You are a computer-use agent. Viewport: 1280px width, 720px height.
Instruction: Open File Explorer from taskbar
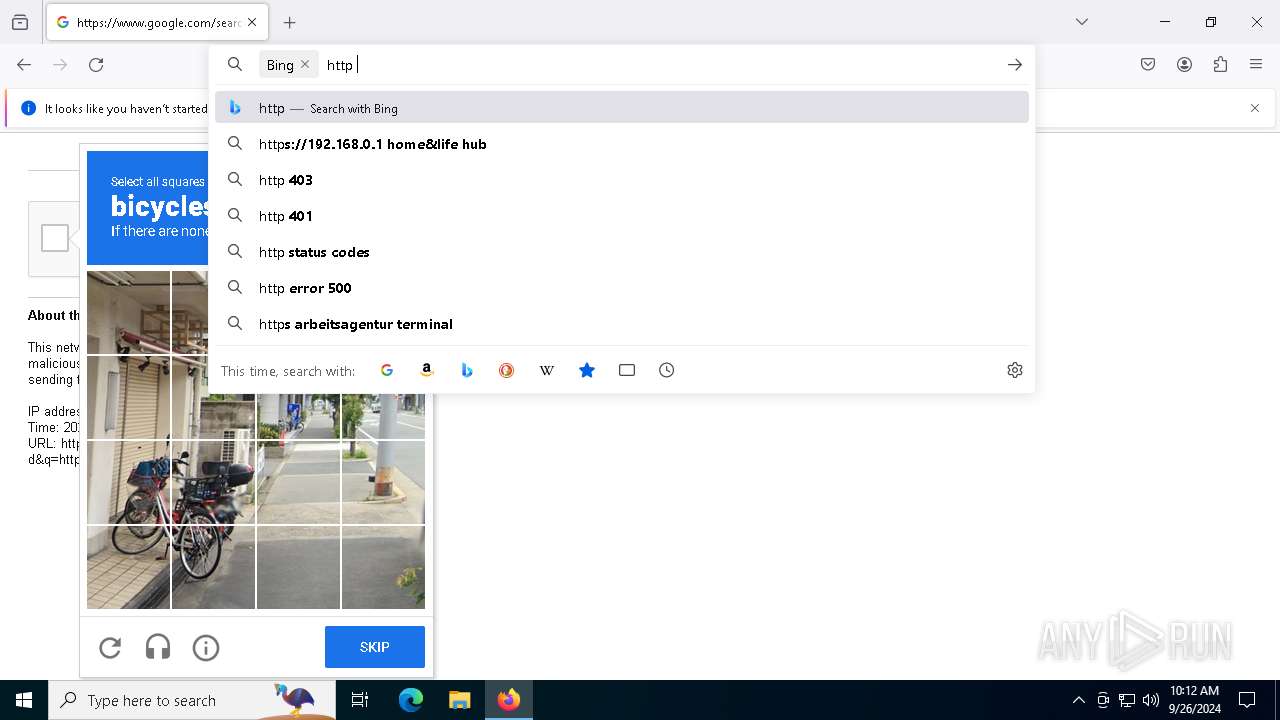coord(459,700)
